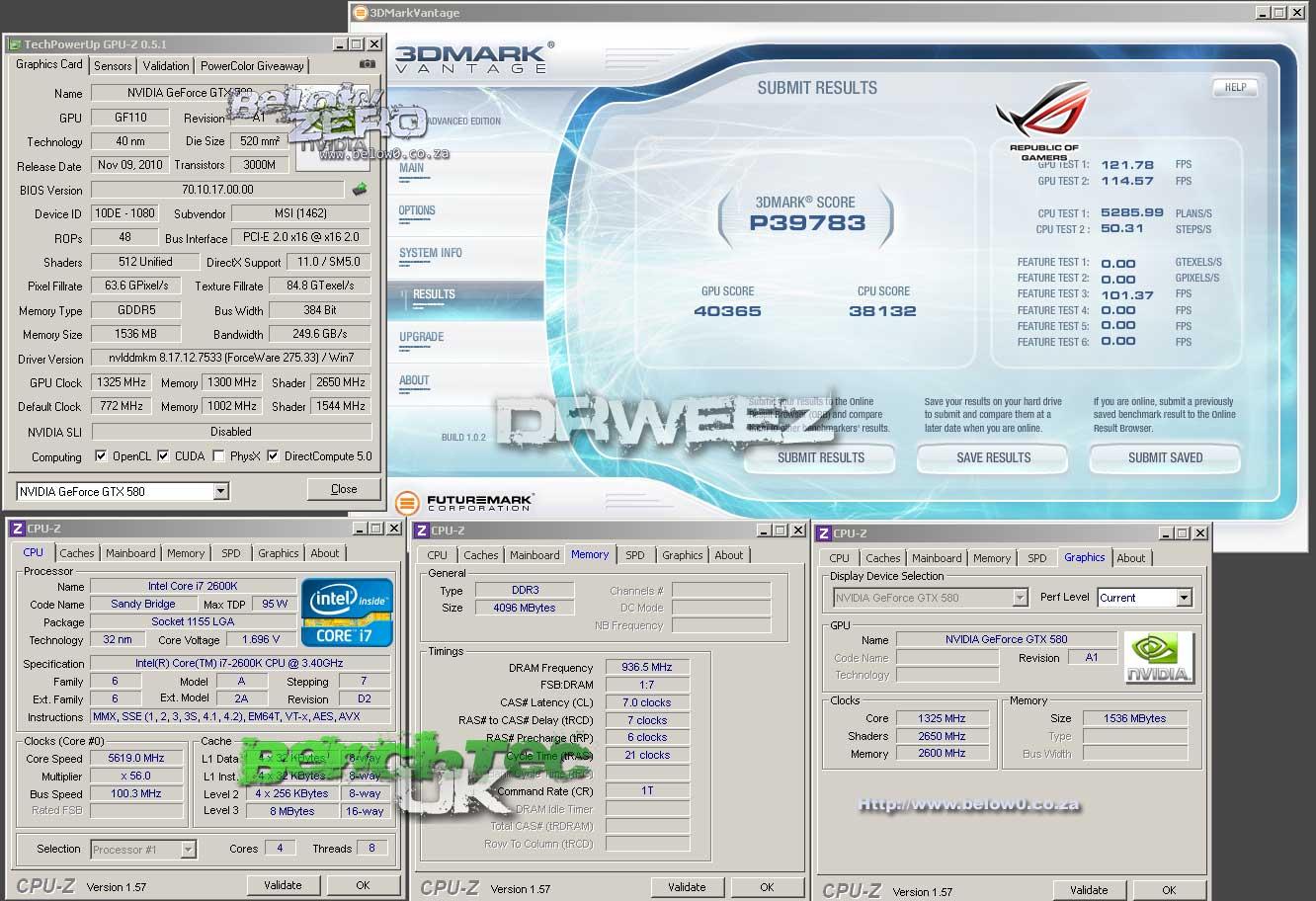1316x901 pixels.
Task: Click the CPU score 38132
Action: (883, 310)
